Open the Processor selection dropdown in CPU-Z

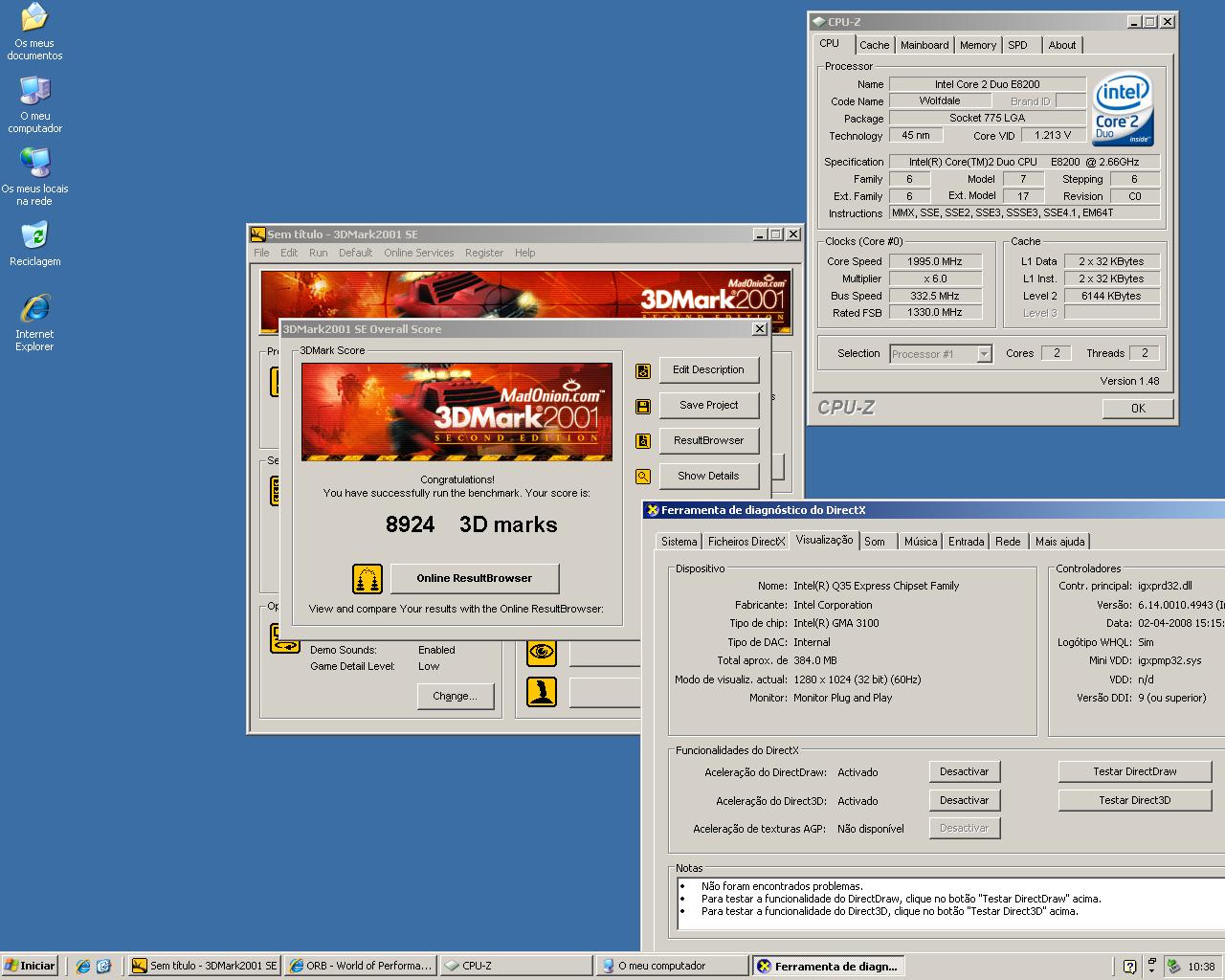pyautogui.click(x=984, y=354)
